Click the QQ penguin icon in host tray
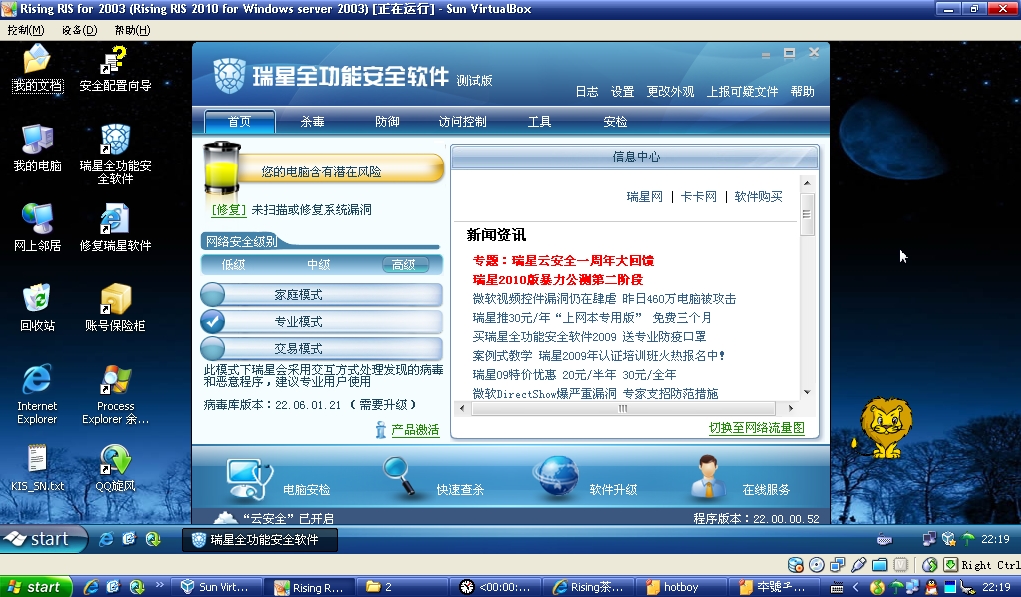Screen dimensions: 1021x597 [x=931, y=587]
